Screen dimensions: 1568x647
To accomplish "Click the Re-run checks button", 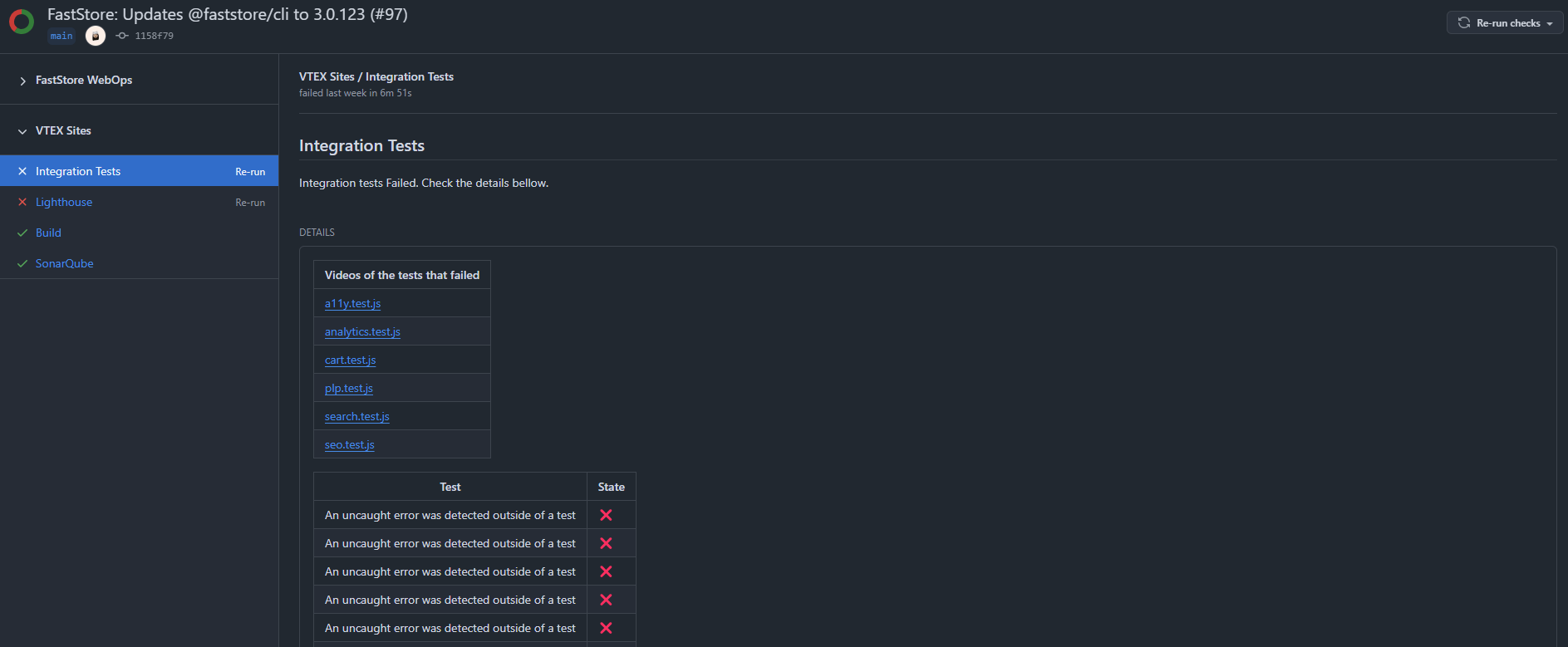I will click(x=1505, y=22).
